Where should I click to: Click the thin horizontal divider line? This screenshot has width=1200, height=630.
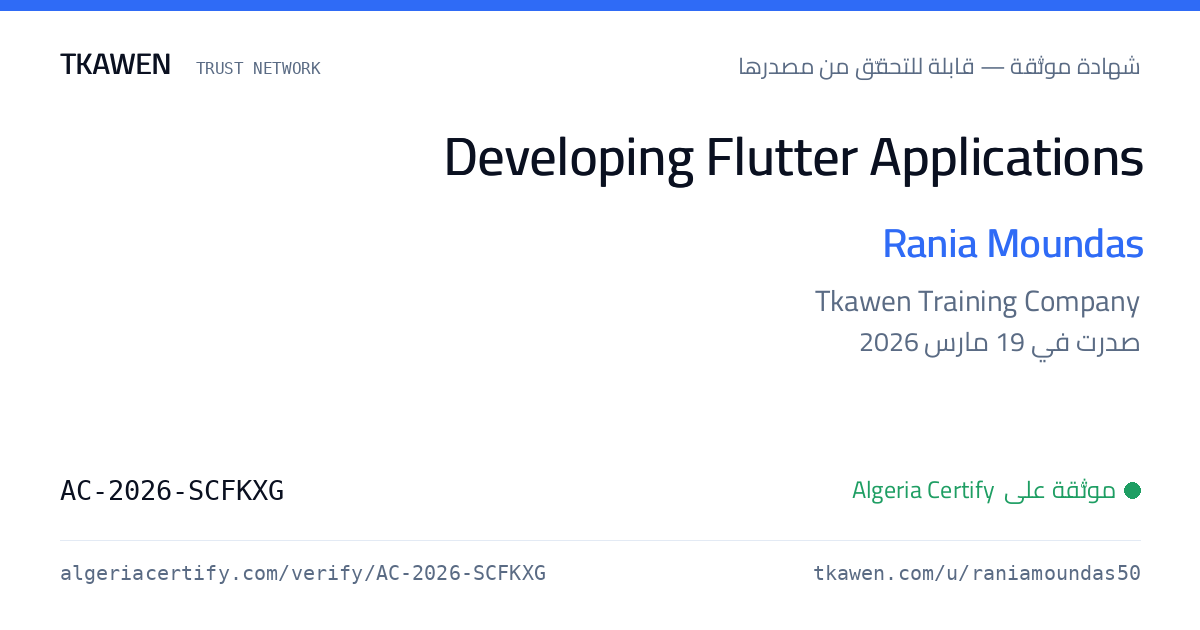600,540
